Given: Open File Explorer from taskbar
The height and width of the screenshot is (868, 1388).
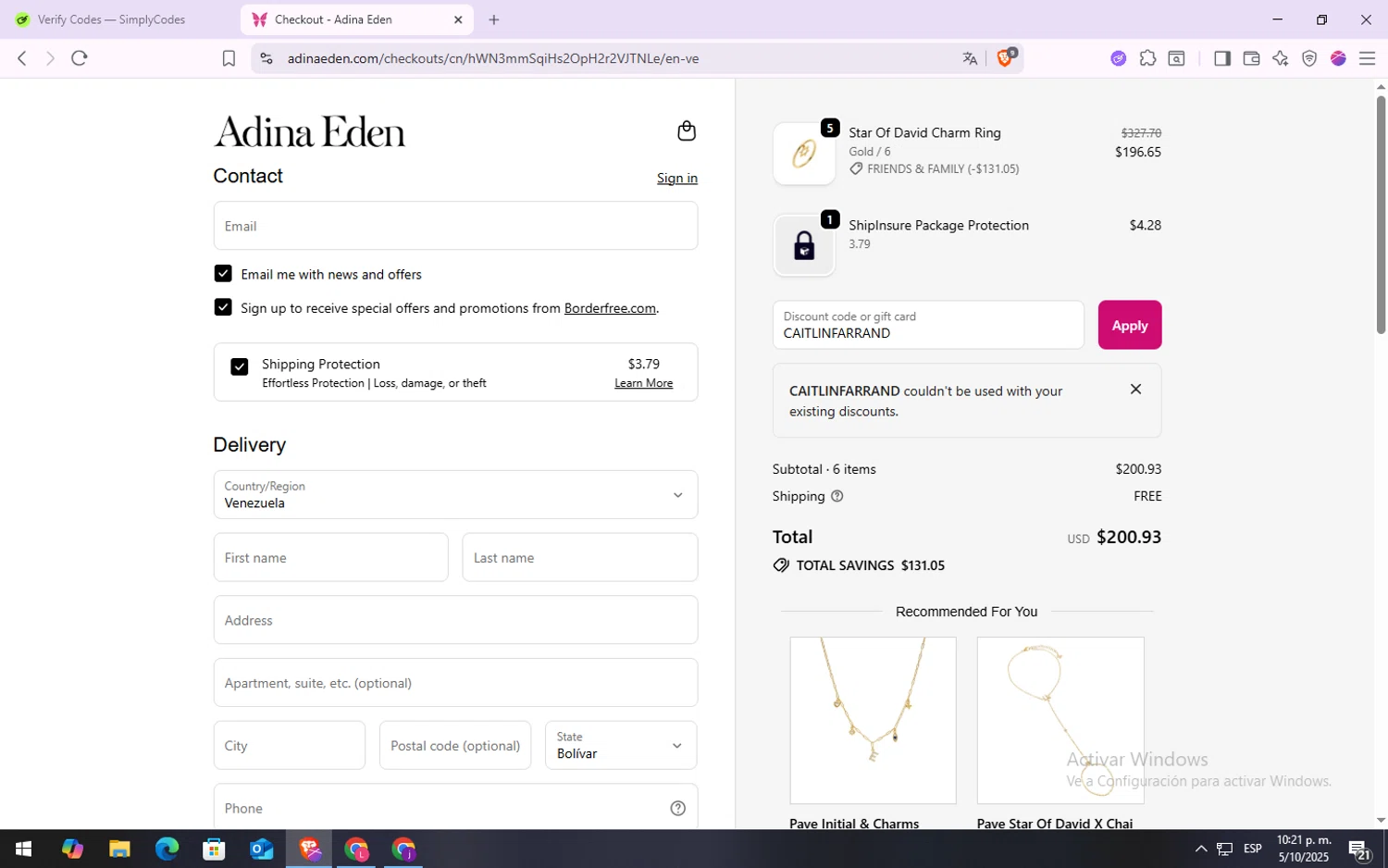Looking at the screenshot, I should 119,849.
